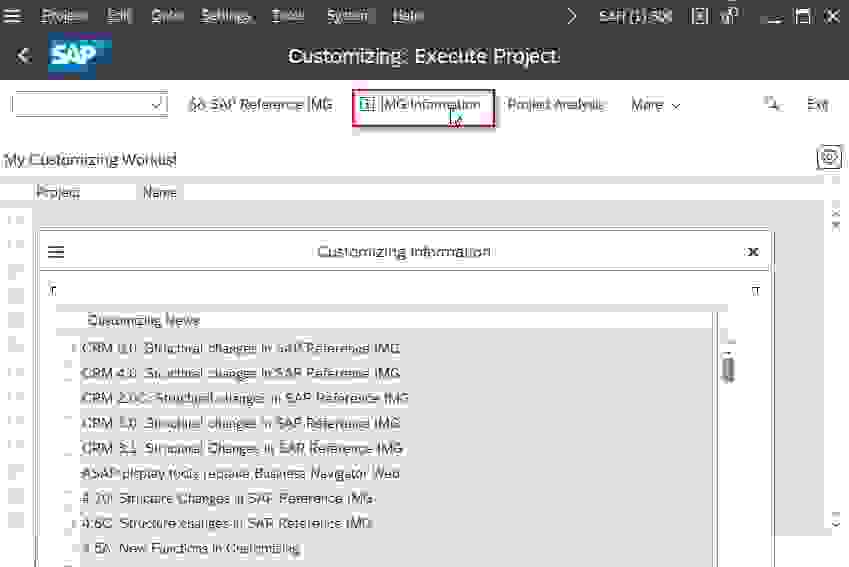Click the lock icon in the title bar

click(729, 15)
